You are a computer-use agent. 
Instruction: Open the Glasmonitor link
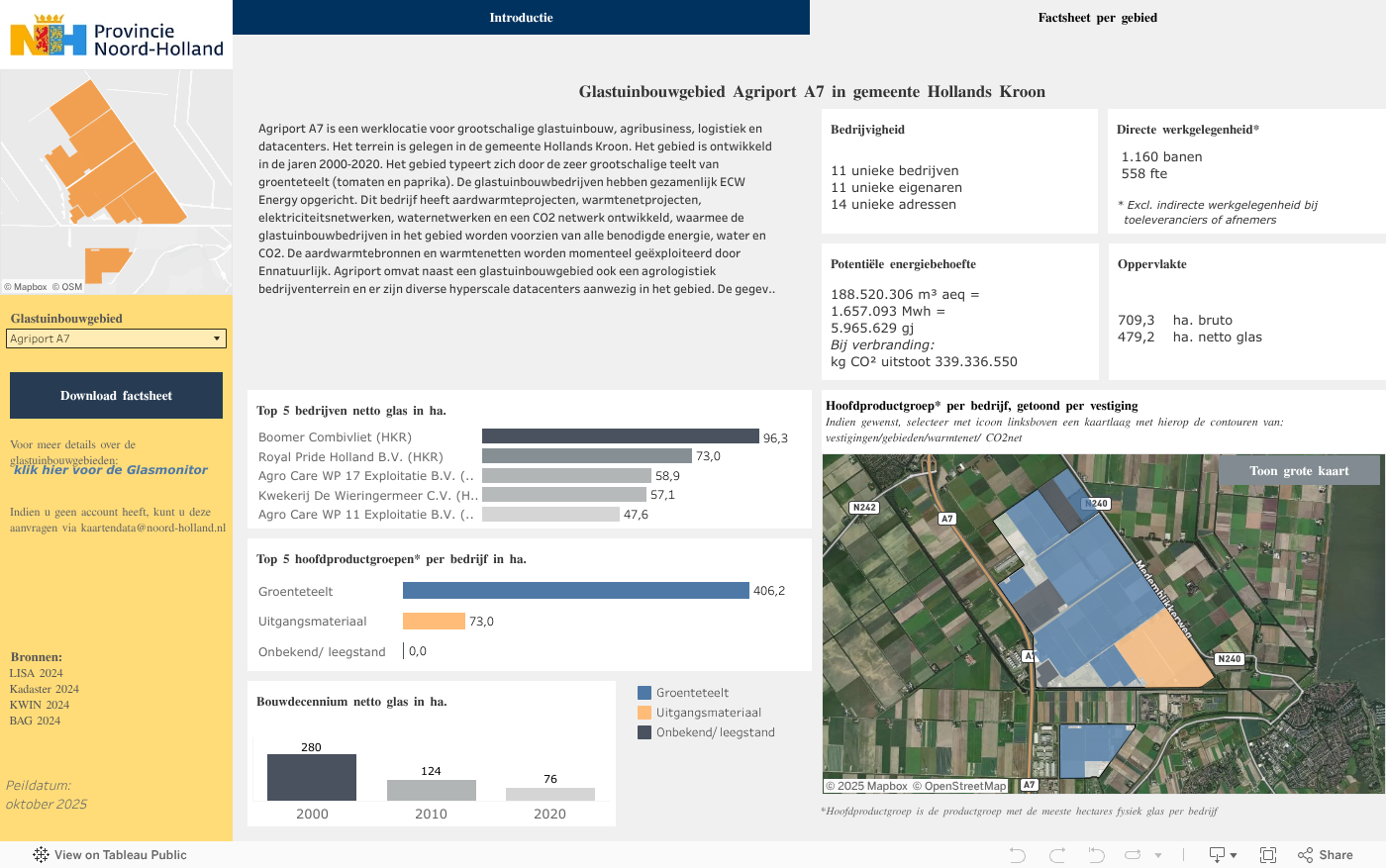[111, 470]
